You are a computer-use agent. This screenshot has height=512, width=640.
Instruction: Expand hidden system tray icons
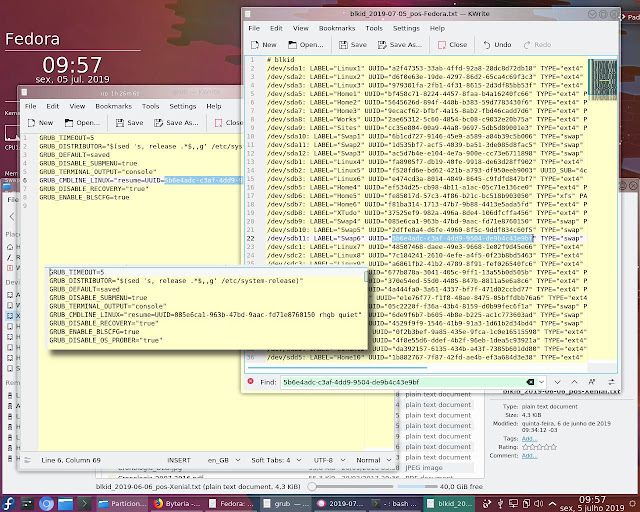point(552,503)
